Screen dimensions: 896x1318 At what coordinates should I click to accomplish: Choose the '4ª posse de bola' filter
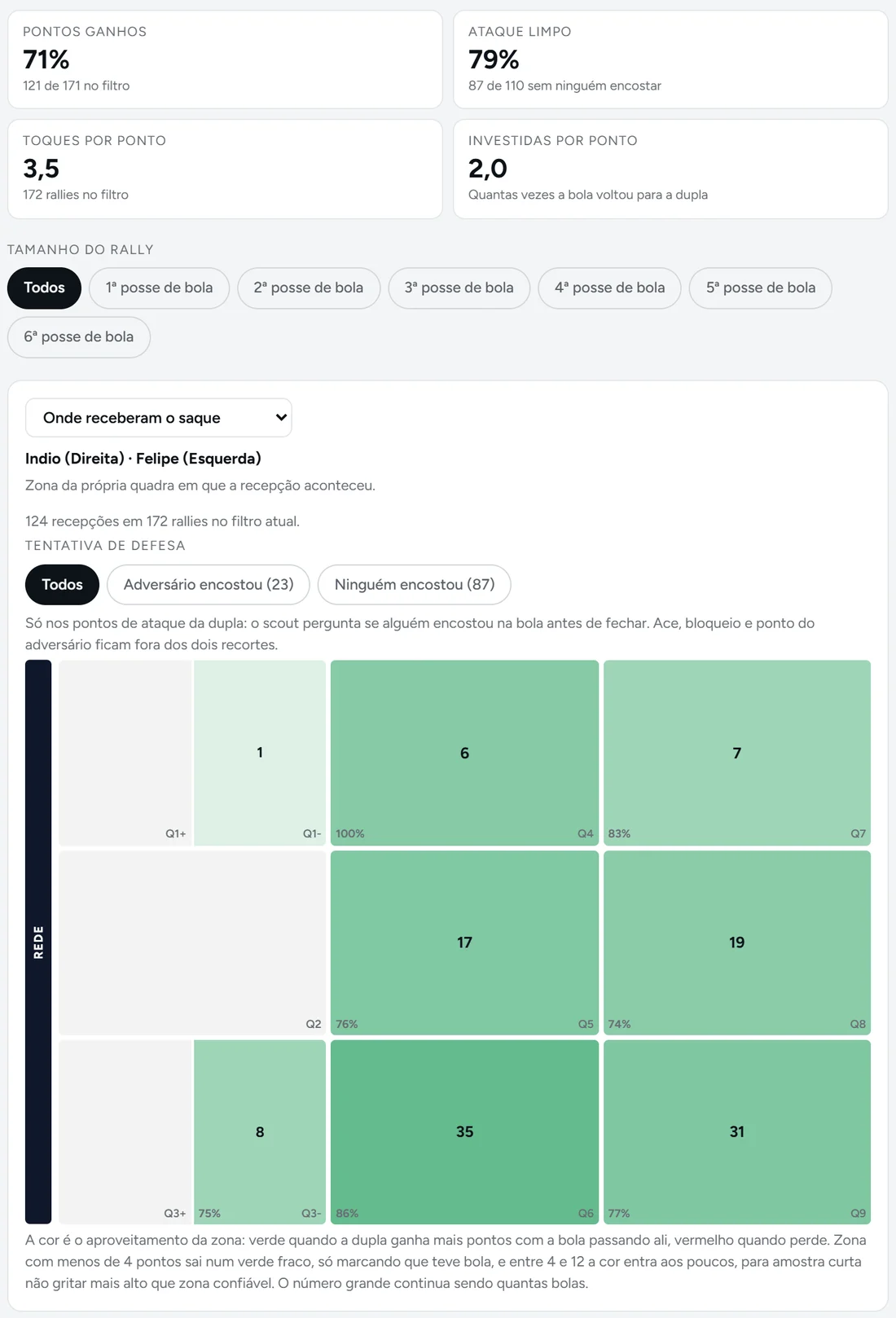pos(609,288)
